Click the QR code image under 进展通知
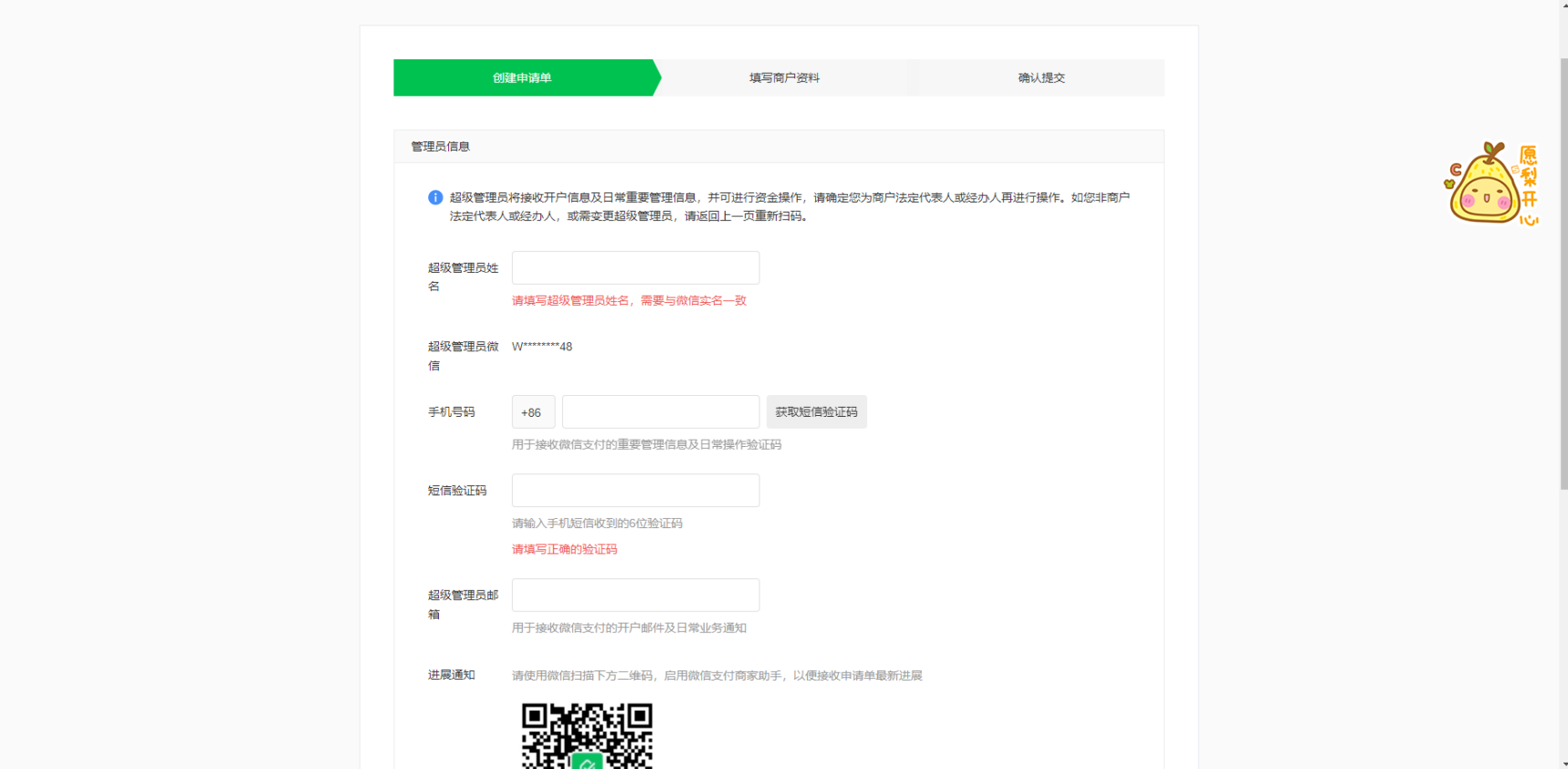The image size is (1568, 769). click(587, 735)
